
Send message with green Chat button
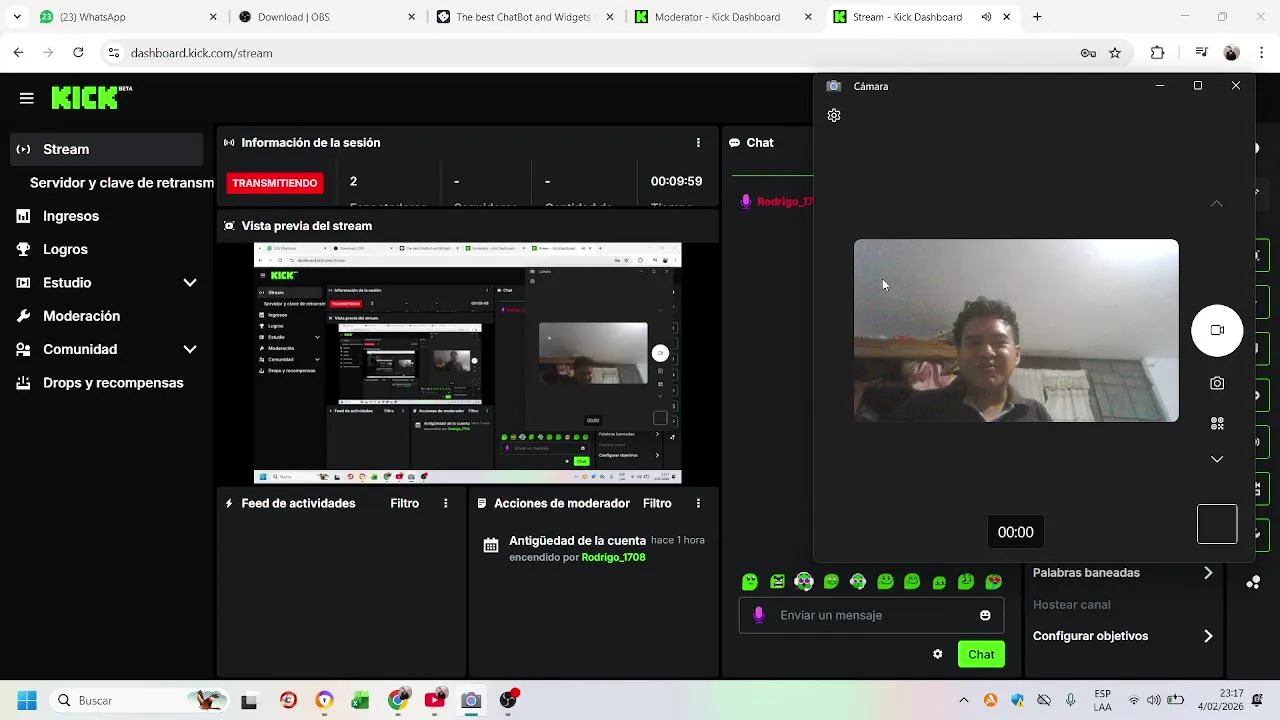tap(981, 654)
